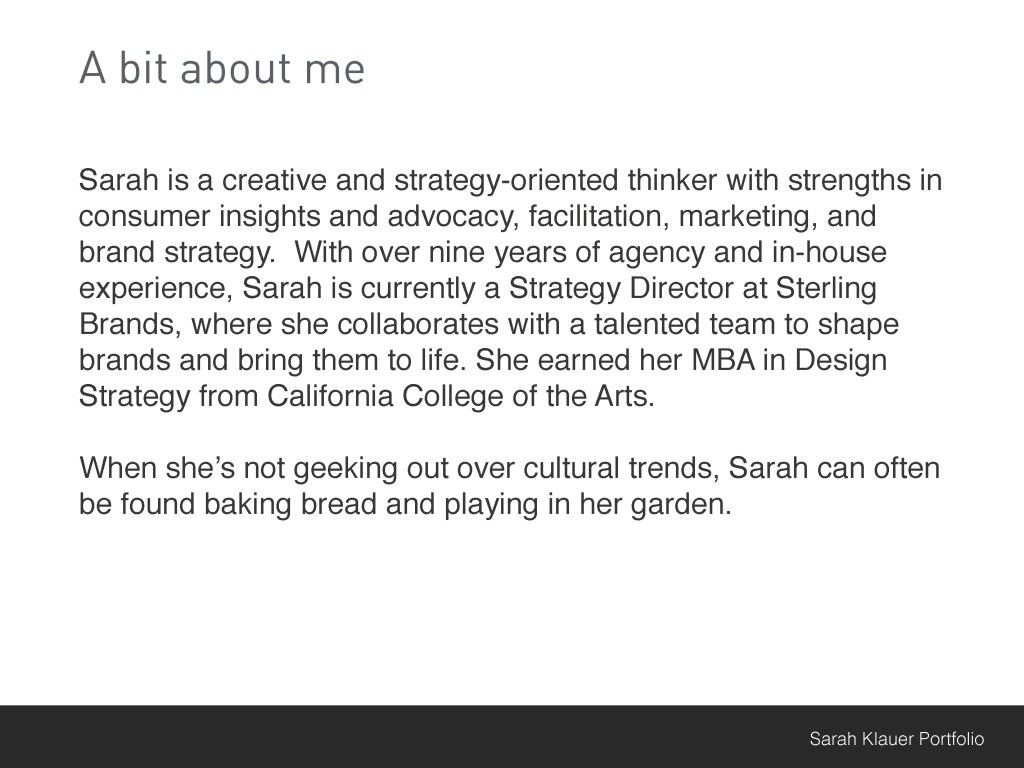Click the 'Sarah Klauer Portfolio' footer text
The image size is (1024, 768).
tap(896, 739)
